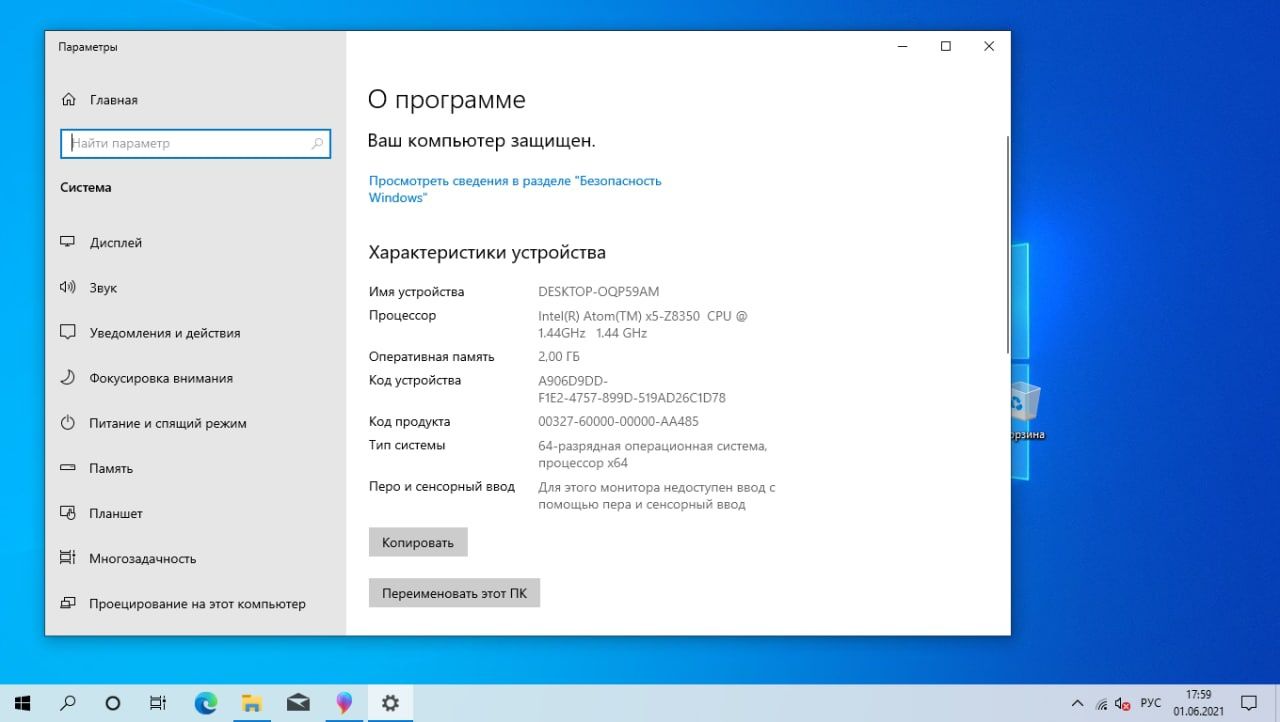Screen dimensions: 1280x722
Task: Click the О программе page title
Action: (x=446, y=100)
